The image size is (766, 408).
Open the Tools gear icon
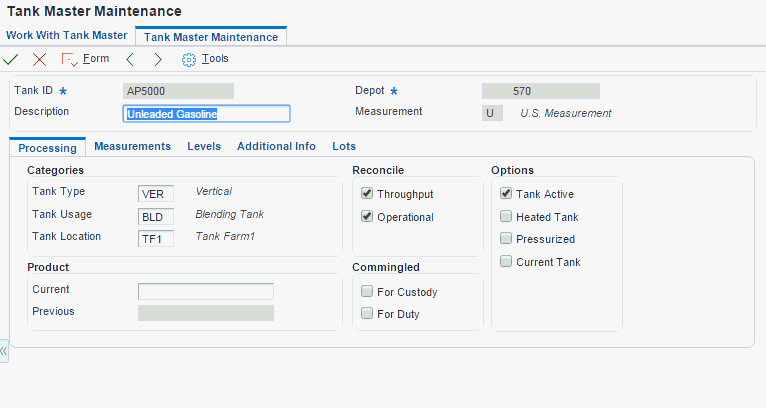(189, 60)
